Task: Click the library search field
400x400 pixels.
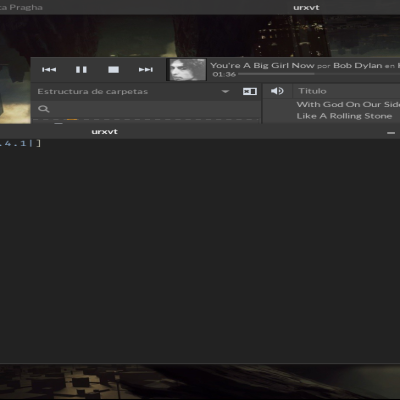Action: (x=146, y=109)
